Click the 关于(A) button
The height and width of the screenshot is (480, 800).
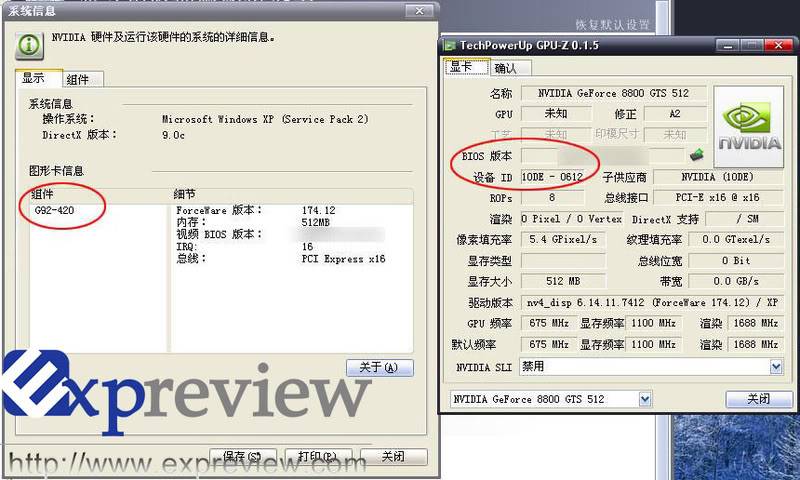click(380, 367)
